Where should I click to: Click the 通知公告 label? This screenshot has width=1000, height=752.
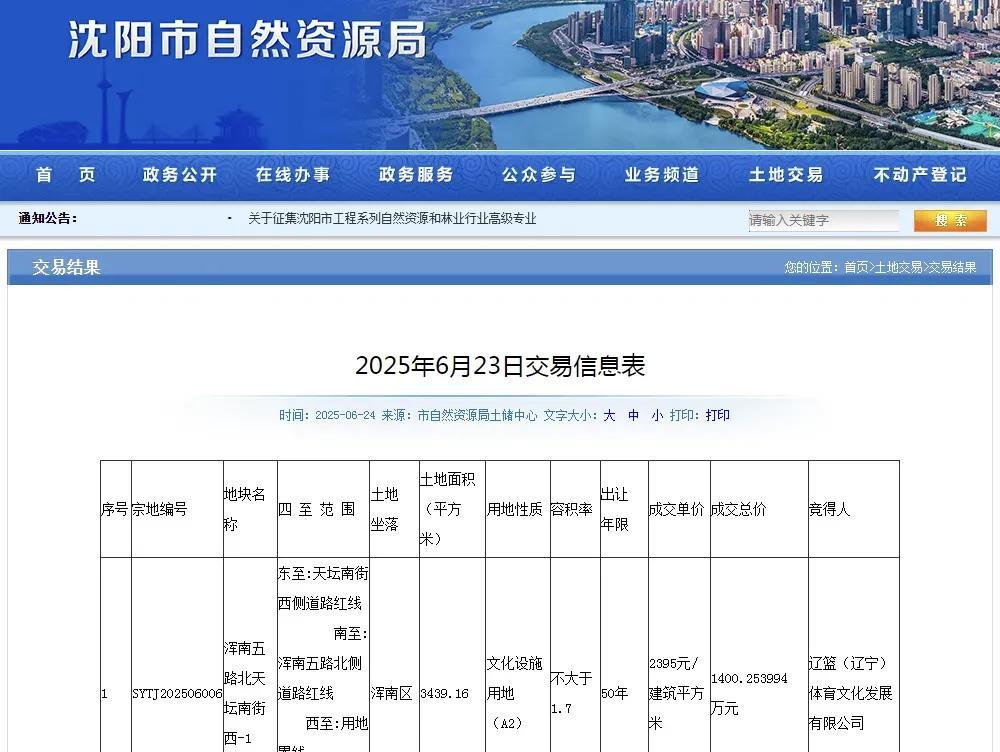[48, 219]
